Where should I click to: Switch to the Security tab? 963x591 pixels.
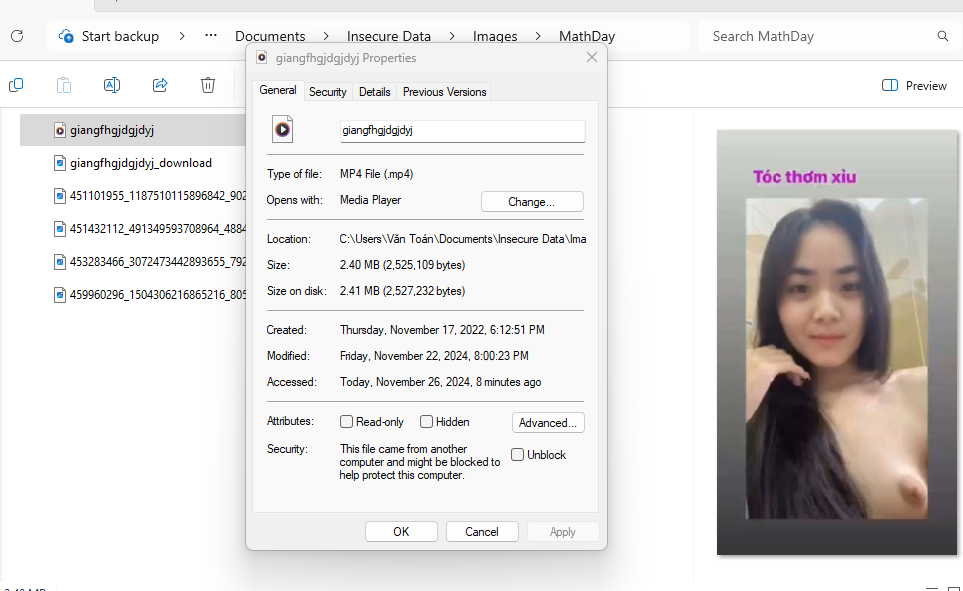[328, 91]
